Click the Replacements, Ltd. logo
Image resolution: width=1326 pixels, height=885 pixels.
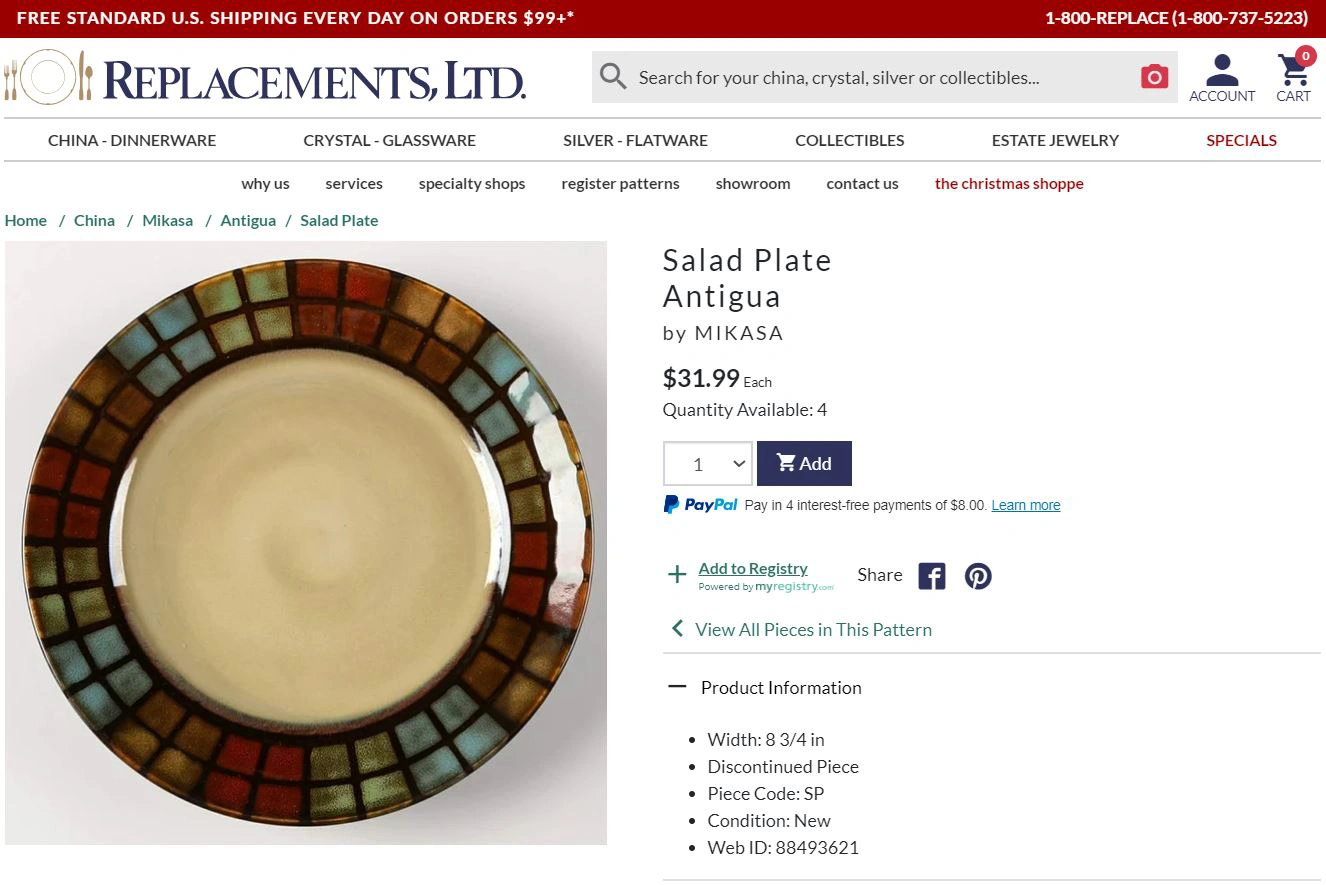pyautogui.click(x=265, y=78)
